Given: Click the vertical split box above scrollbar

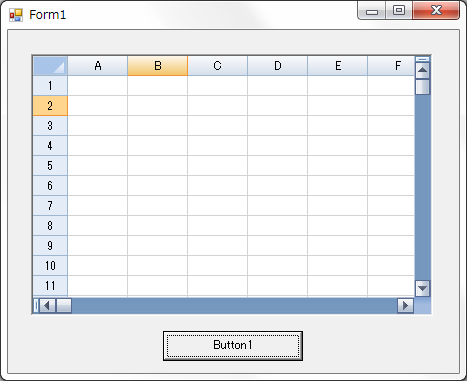Looking at the screenshot, I should 423,59.
